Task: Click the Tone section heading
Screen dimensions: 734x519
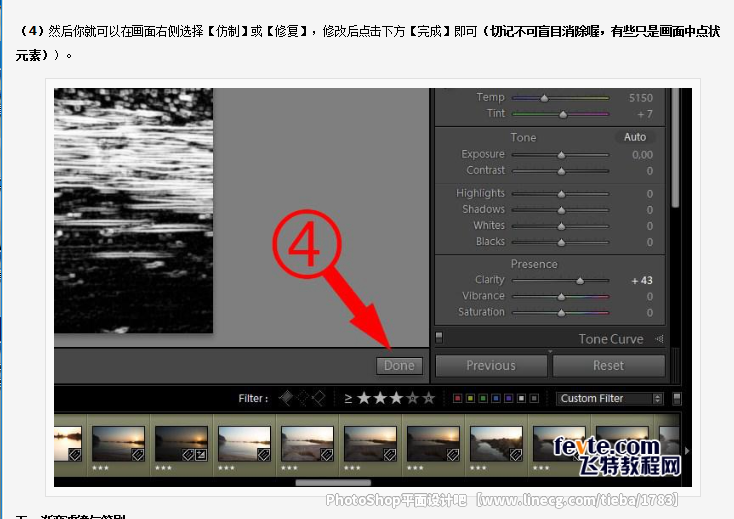Action: point(523,138)
